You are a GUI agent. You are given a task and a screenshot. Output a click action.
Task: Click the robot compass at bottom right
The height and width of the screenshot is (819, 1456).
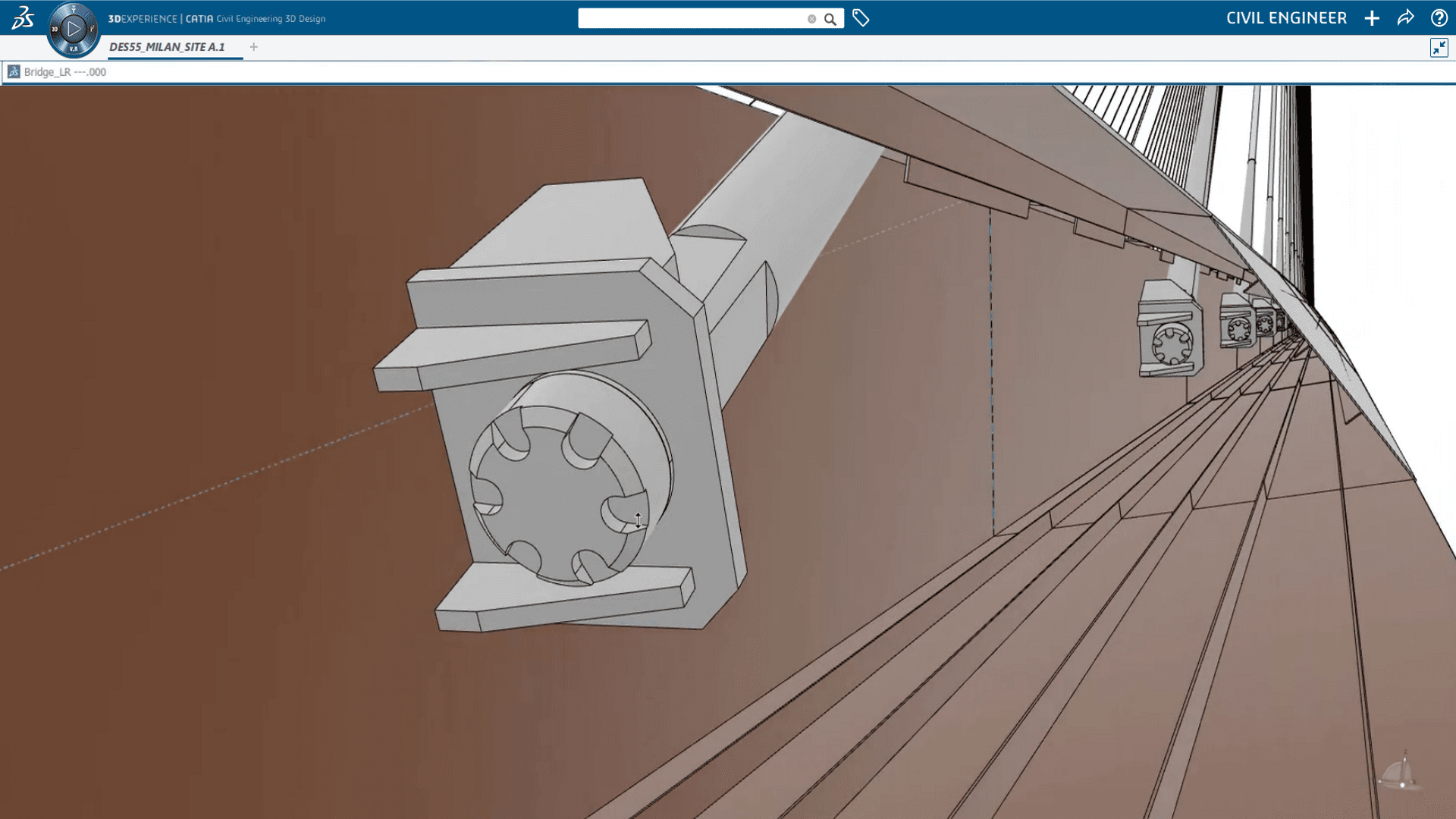tap(1399, 772)
